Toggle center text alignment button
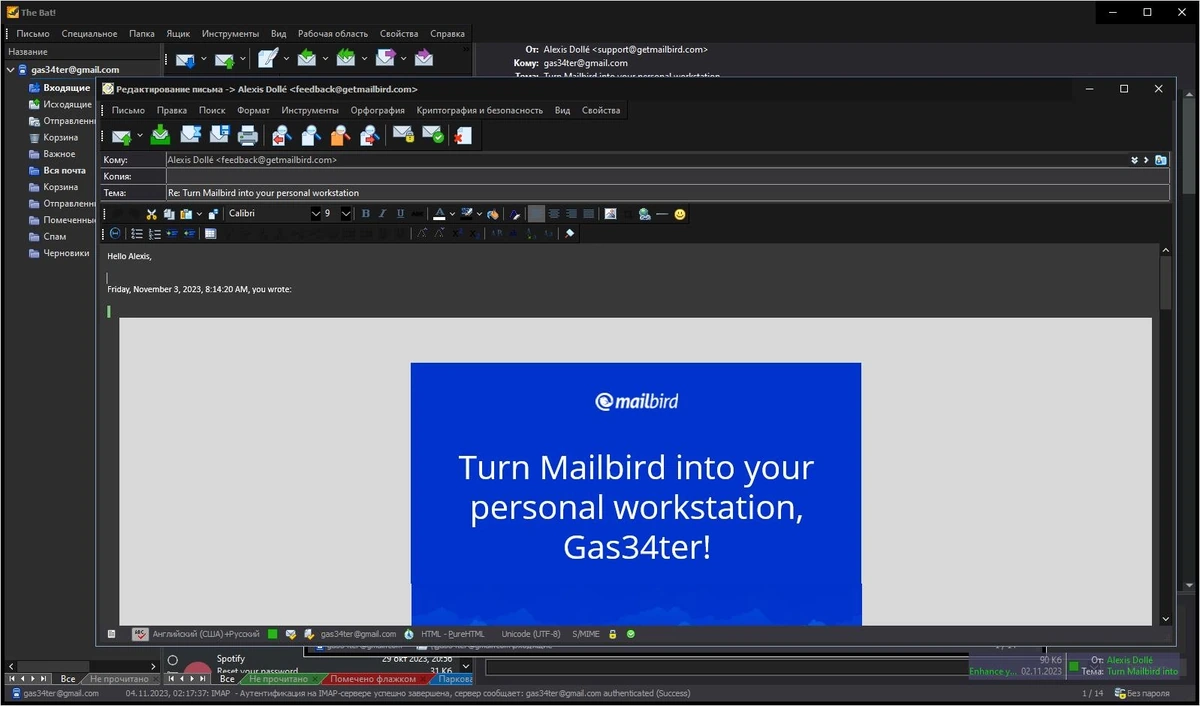This screenshot has width=1200, height=706. pos(554,214)
